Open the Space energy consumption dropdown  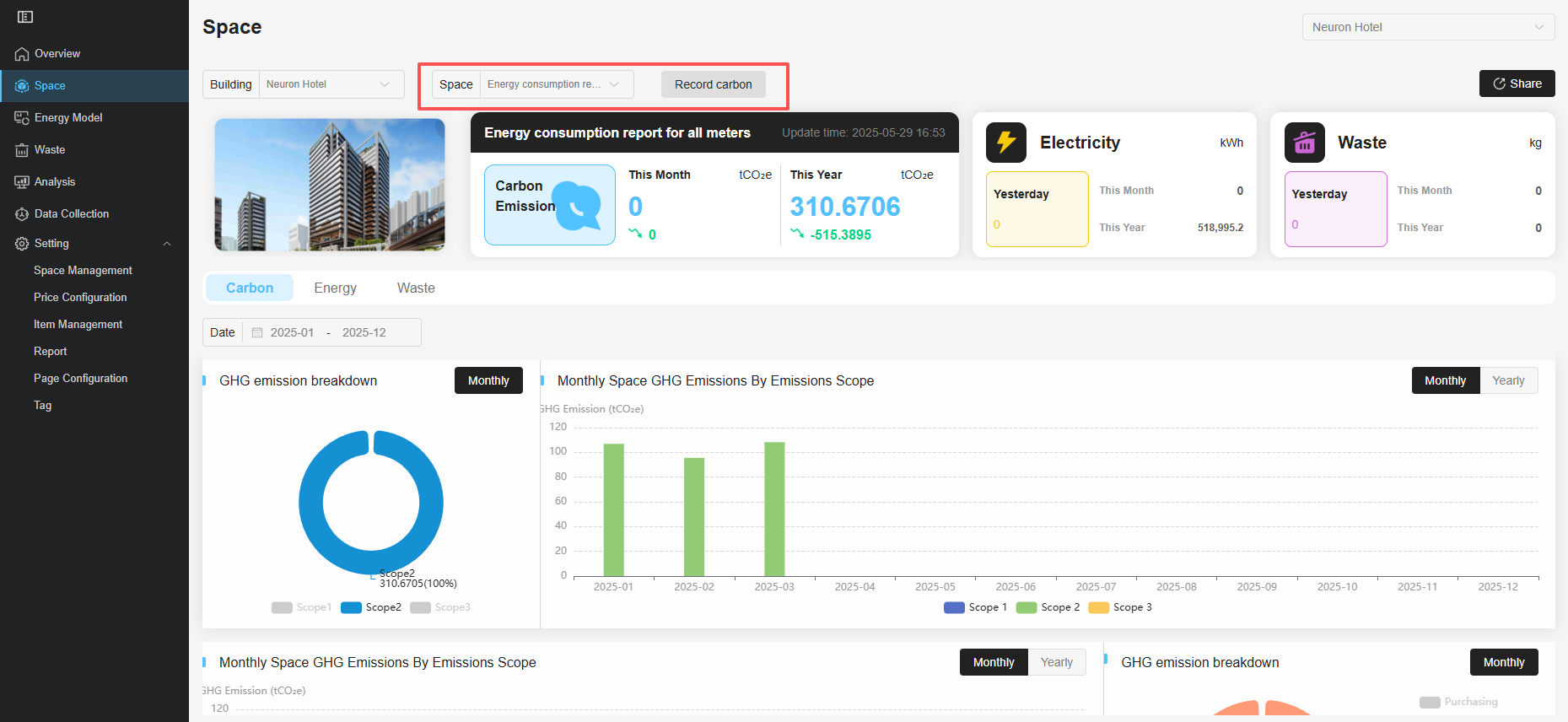pos(552,84)
